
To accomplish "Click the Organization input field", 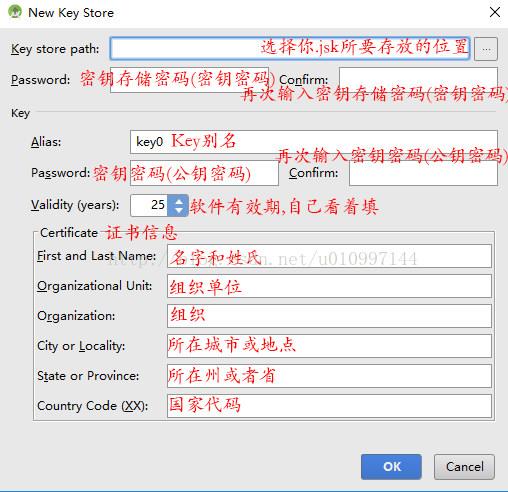I will click(x=329, y=316).
